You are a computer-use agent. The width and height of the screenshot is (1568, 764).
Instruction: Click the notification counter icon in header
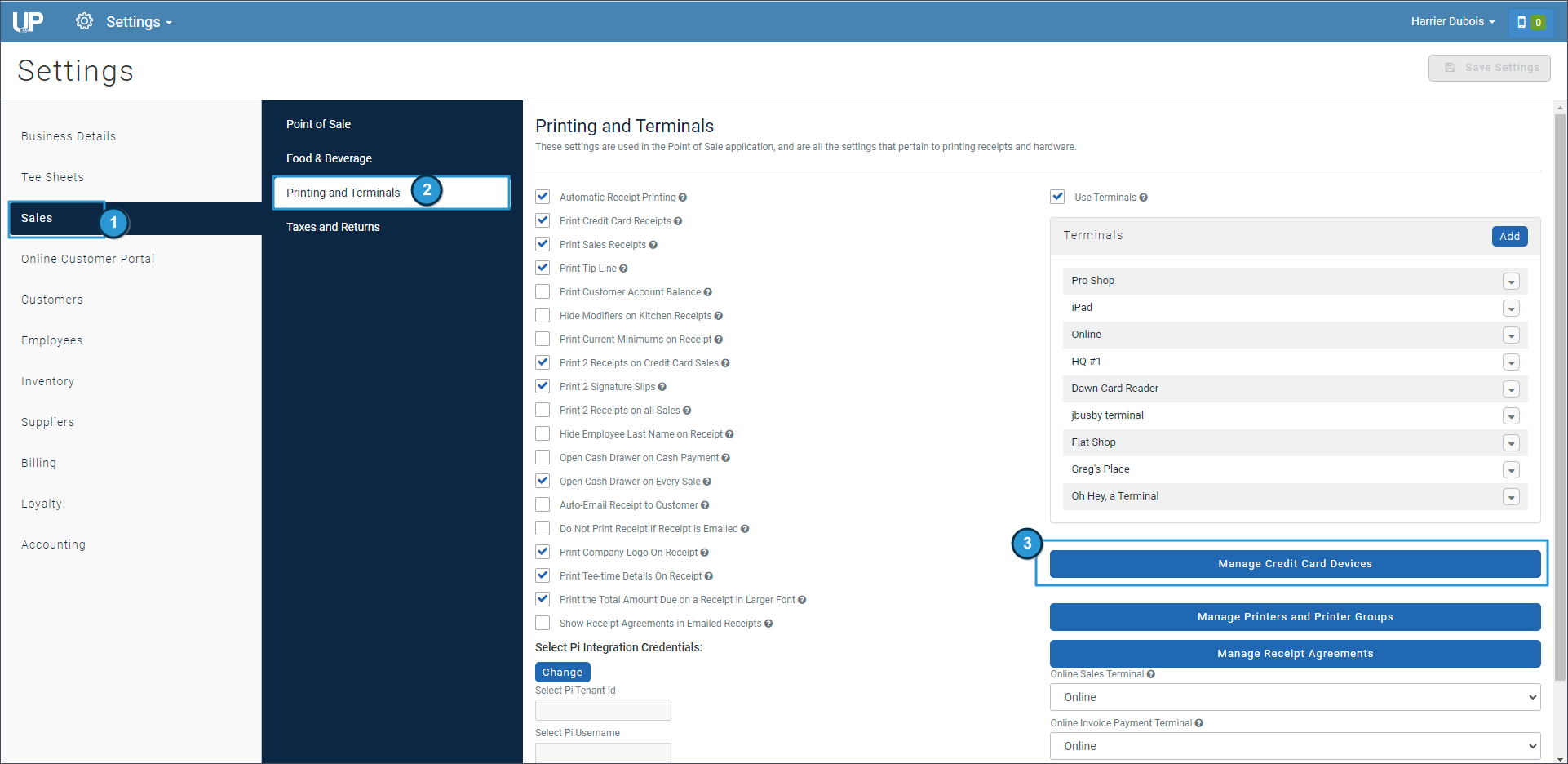[1530, 22]
